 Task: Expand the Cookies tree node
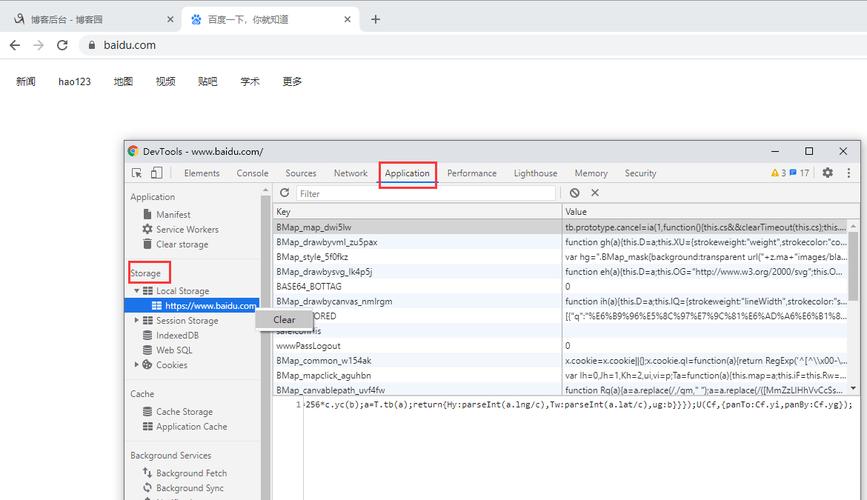tap(136, 364)
